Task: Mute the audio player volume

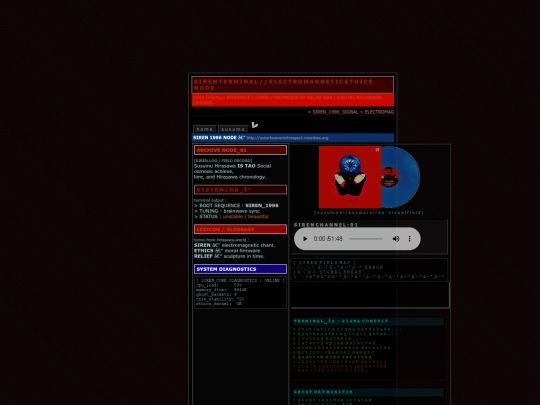Action: coord(396,239)
